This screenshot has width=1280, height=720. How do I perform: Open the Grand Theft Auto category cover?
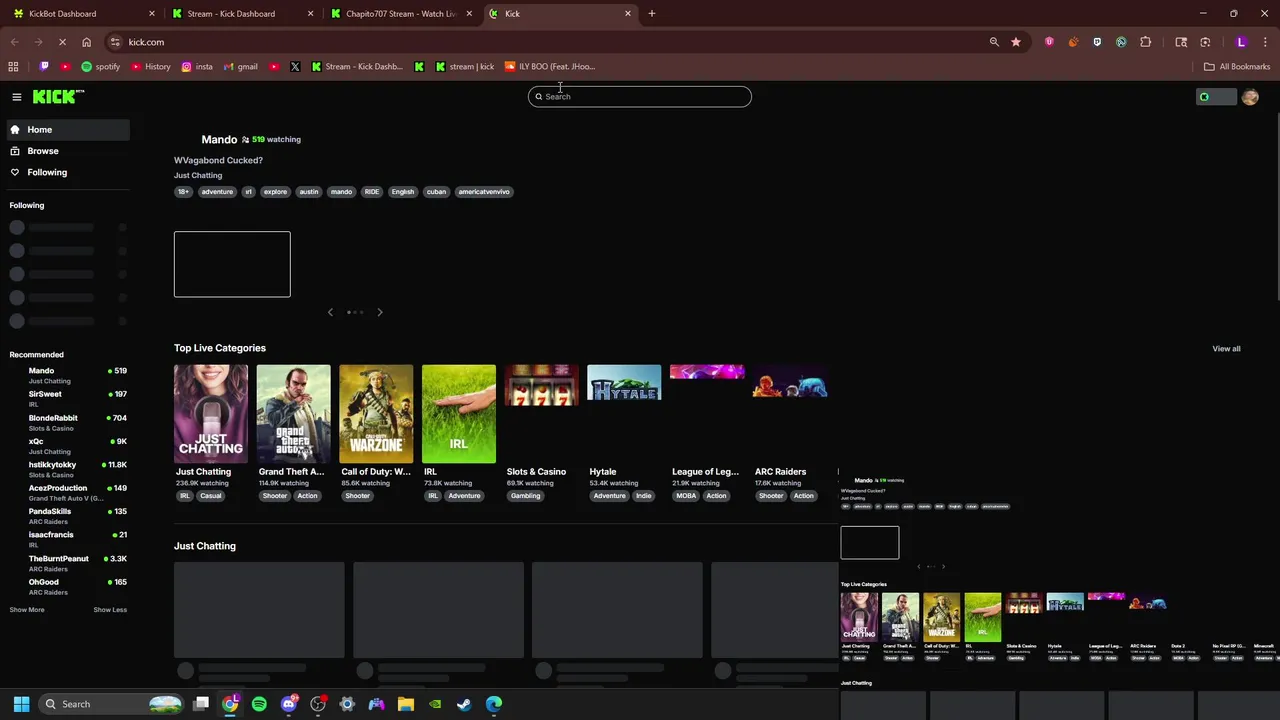click(293, 414)
